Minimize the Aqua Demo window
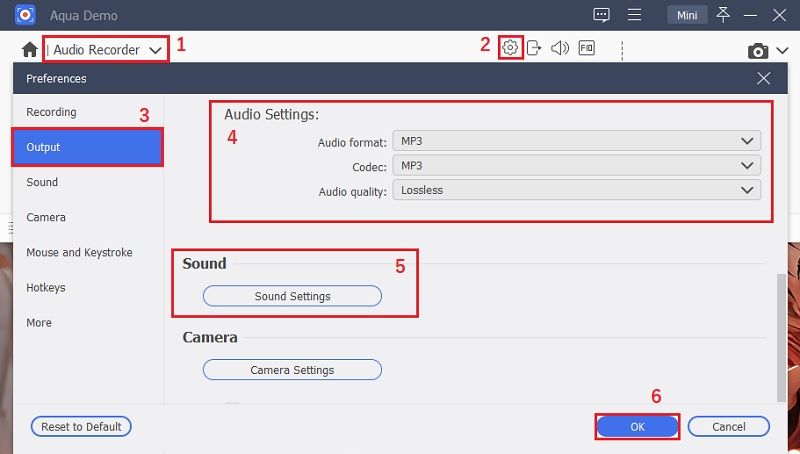This screenshot has width=800, height=454. [x=750, y=15]
